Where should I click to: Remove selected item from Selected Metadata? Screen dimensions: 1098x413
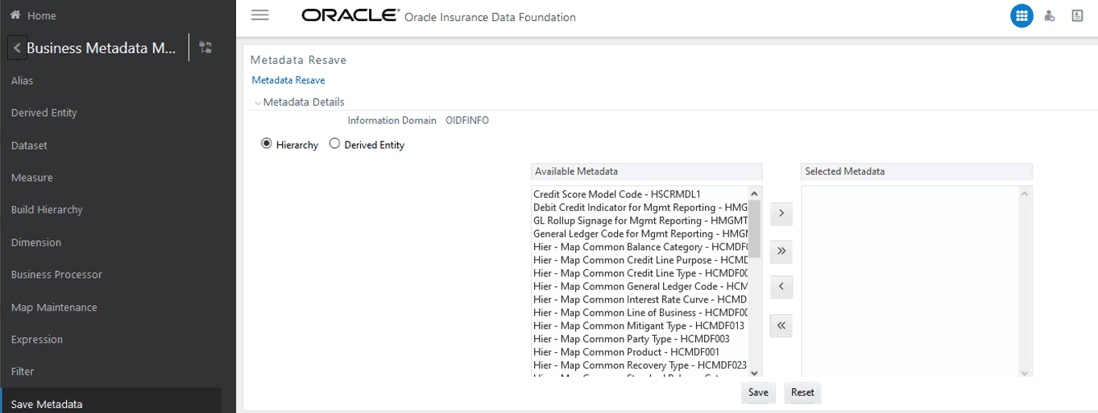(781, 286)
